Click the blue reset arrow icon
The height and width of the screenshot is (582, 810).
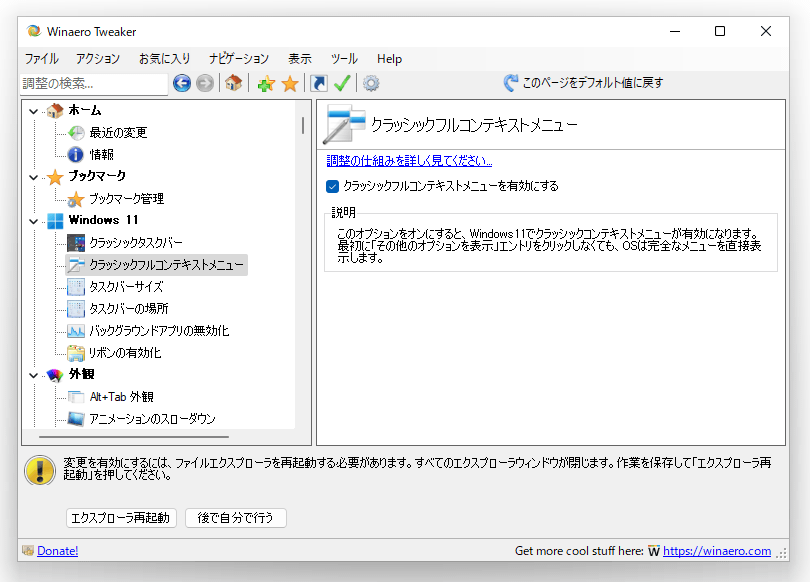click(x=510, y=83)
